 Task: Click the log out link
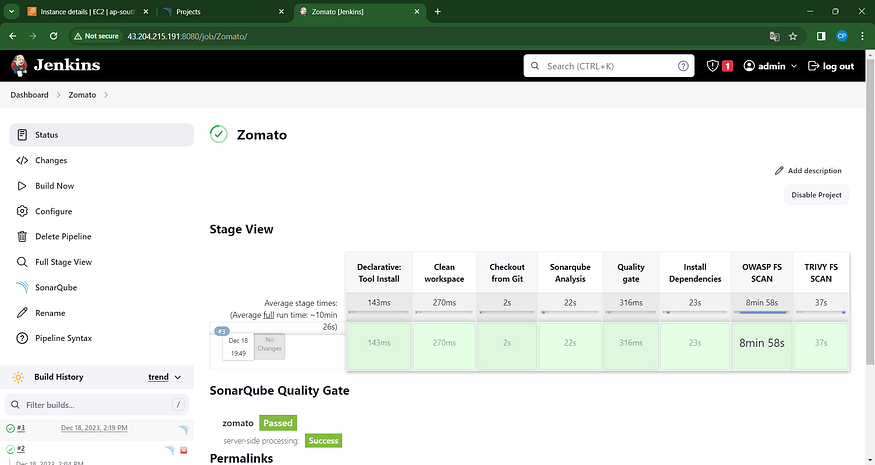click(x=831, y=66)
